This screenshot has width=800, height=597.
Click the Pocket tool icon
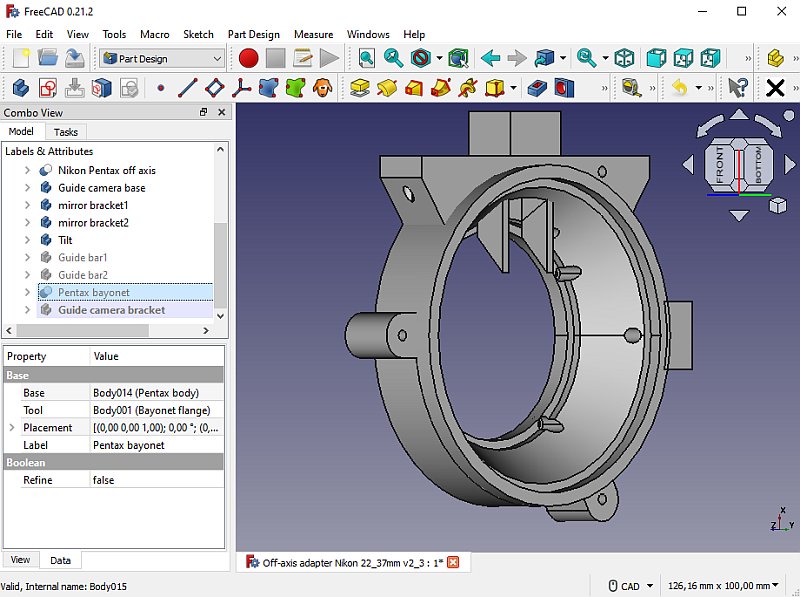coord(537,88)
